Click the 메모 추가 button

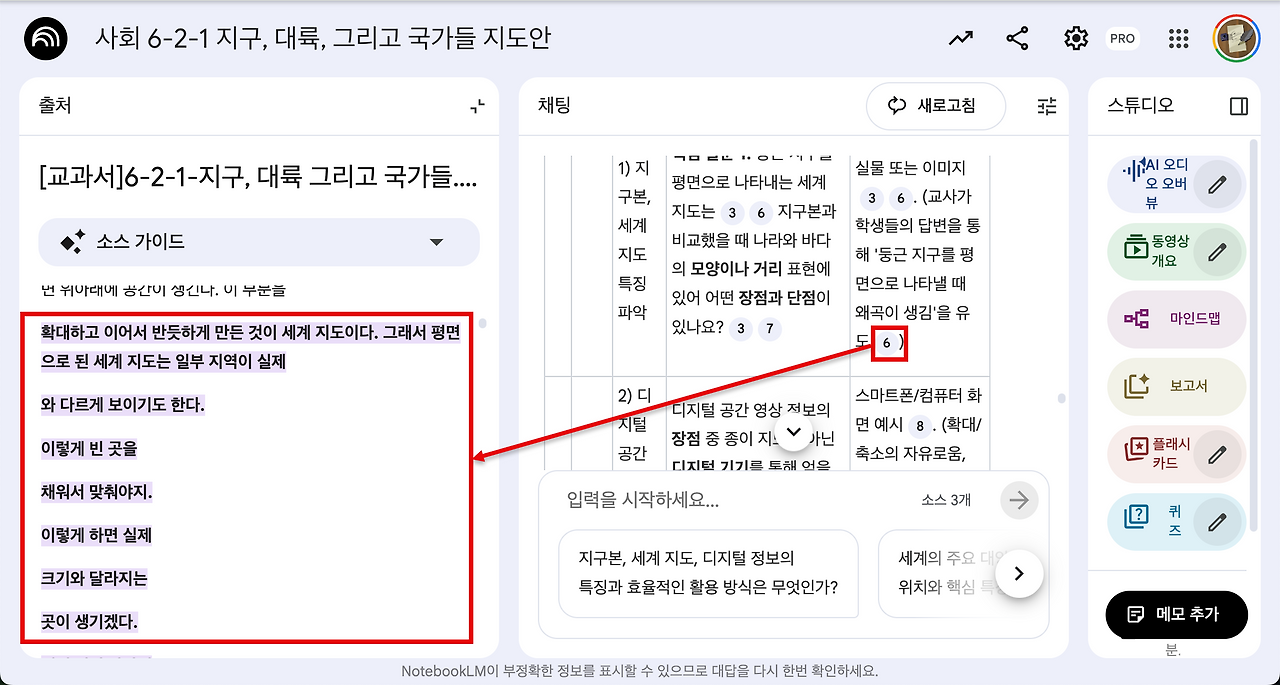1176,614
